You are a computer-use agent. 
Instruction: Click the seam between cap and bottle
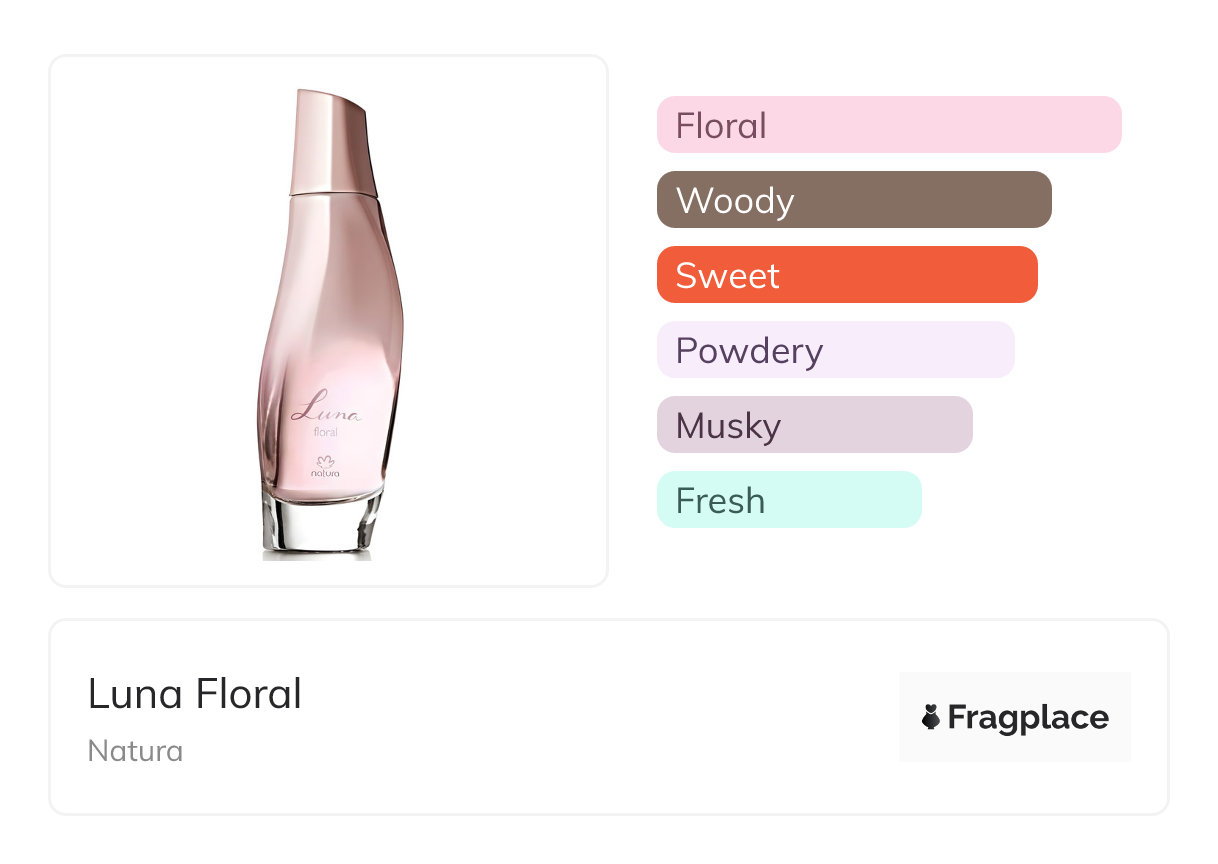335,194
